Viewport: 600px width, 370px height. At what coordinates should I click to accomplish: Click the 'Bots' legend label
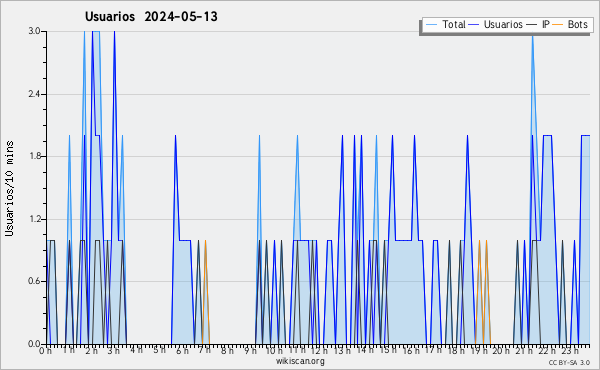tap(577, 24)
